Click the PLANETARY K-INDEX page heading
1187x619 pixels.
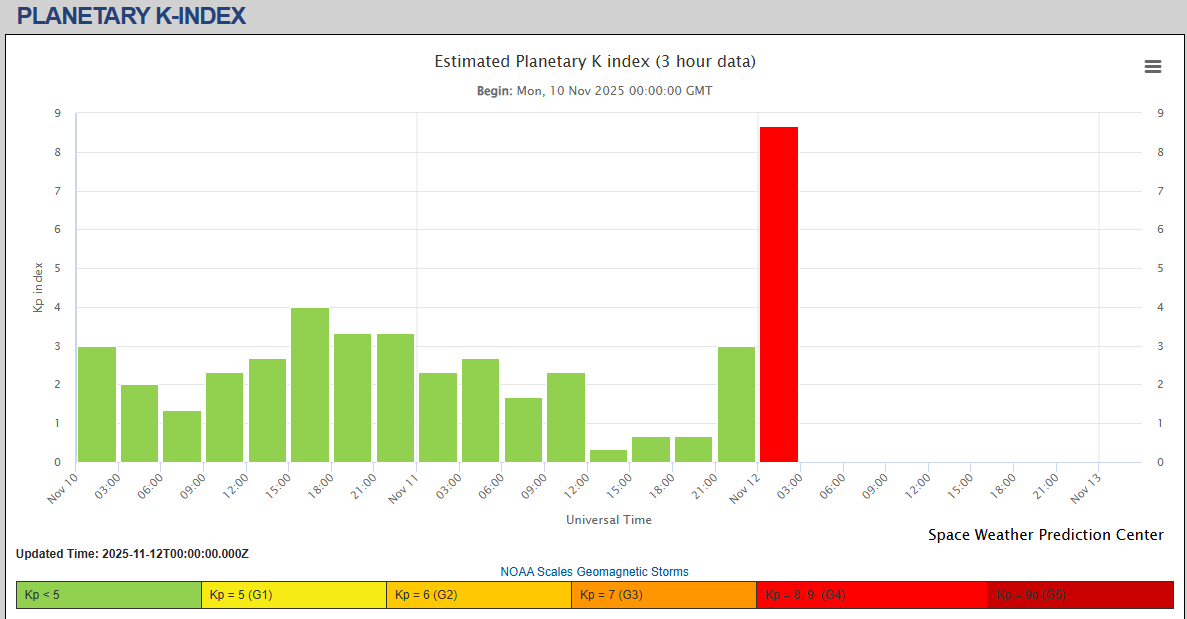131,16
